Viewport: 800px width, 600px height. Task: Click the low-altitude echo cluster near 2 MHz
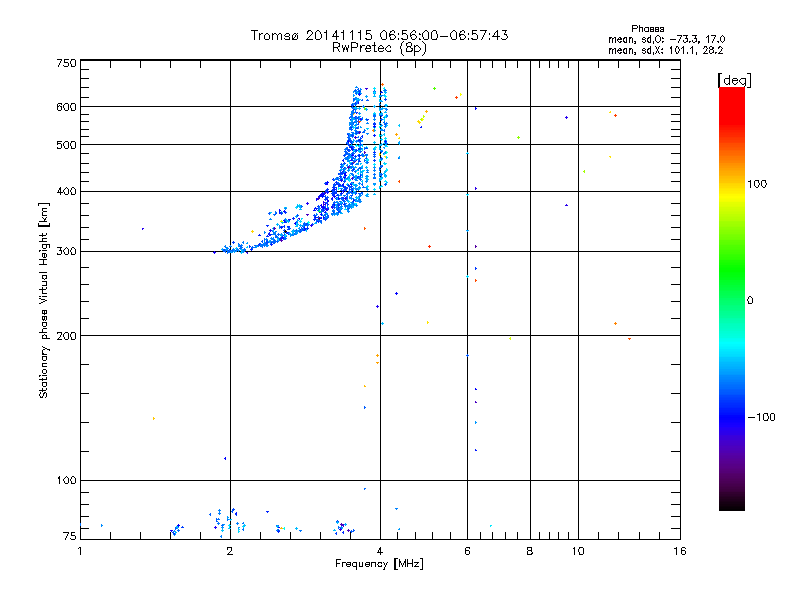228,521
